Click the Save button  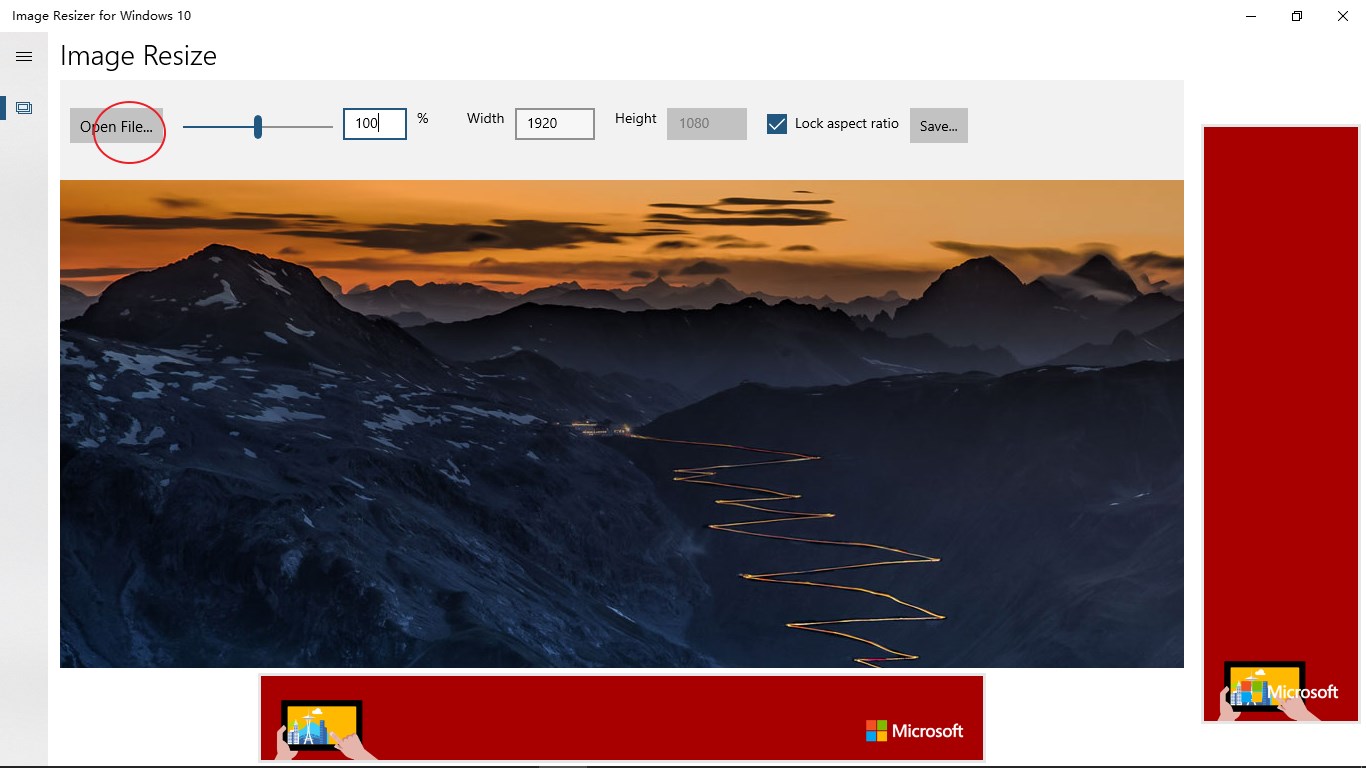tap(938, 125)
